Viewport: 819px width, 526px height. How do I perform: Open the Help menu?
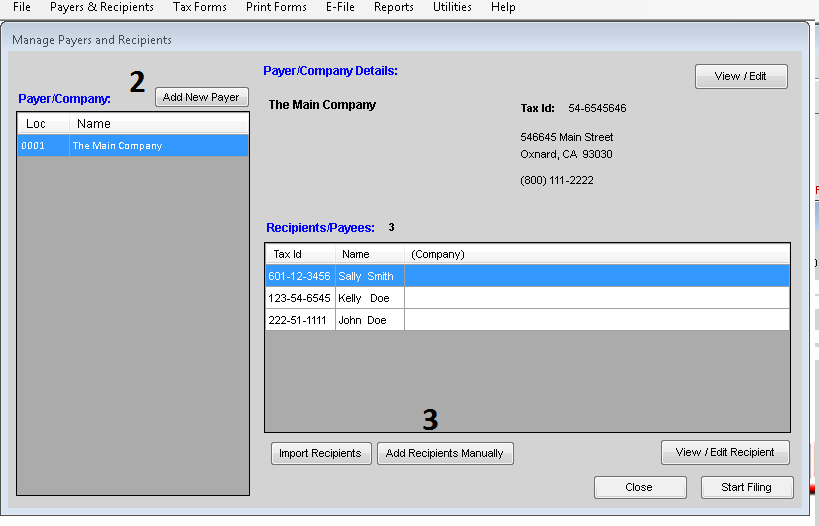[x=503, y=7]
